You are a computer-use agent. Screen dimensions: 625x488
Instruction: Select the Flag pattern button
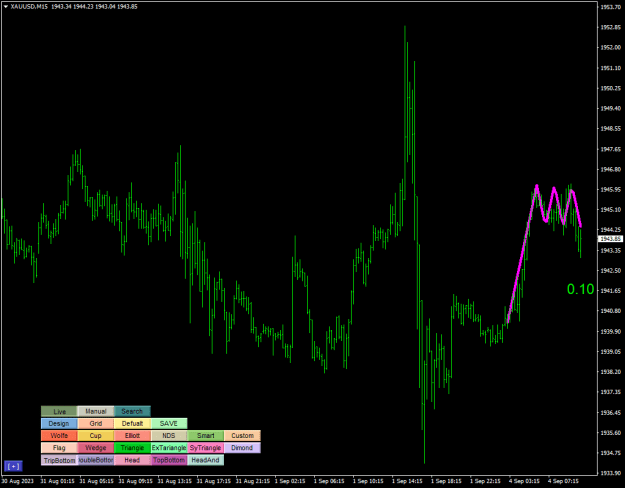point(59,448)
